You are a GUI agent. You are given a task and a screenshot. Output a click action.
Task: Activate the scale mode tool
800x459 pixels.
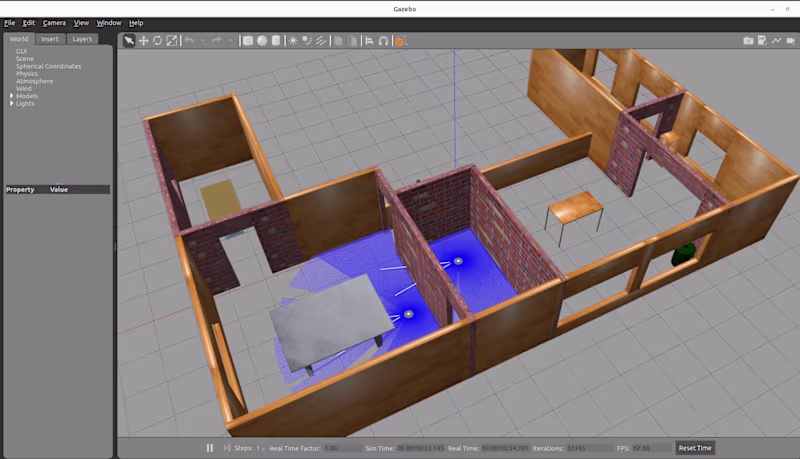[x=172, y=41]
